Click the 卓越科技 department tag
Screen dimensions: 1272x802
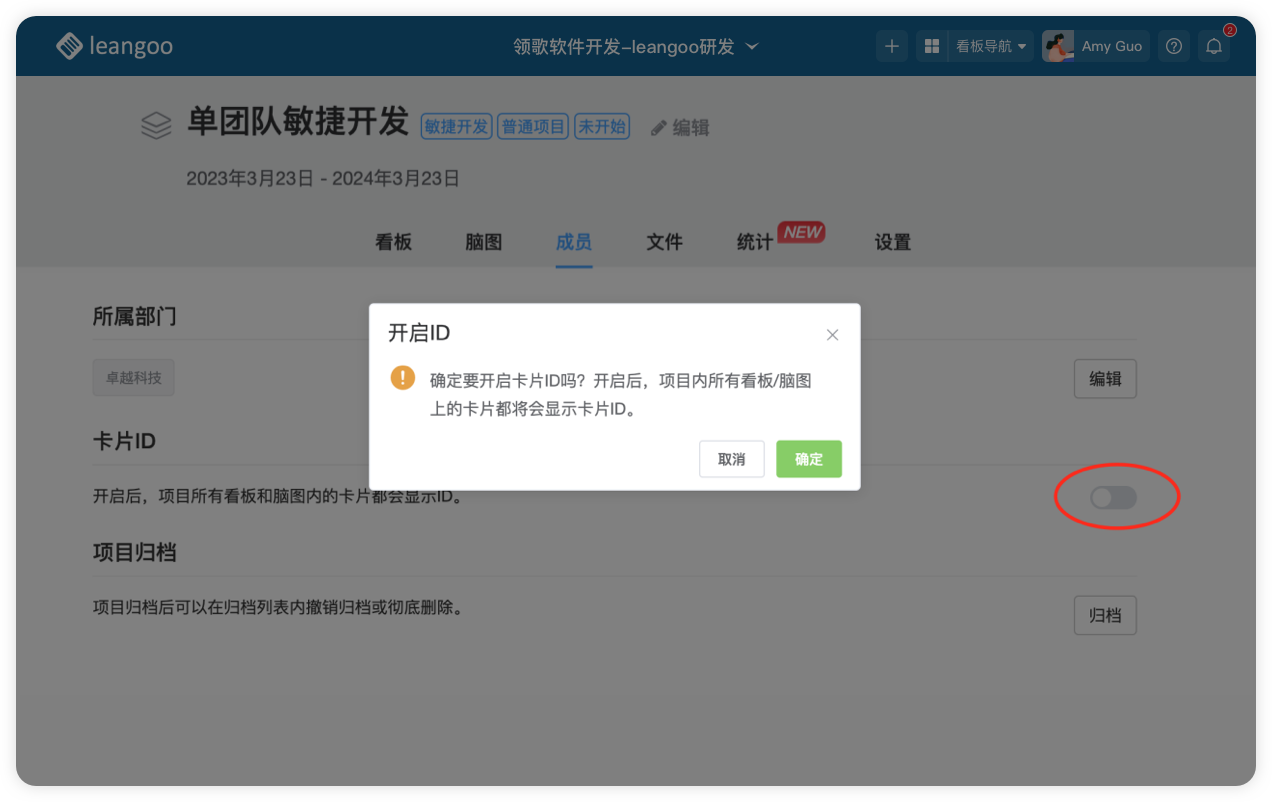pos(134,379)
